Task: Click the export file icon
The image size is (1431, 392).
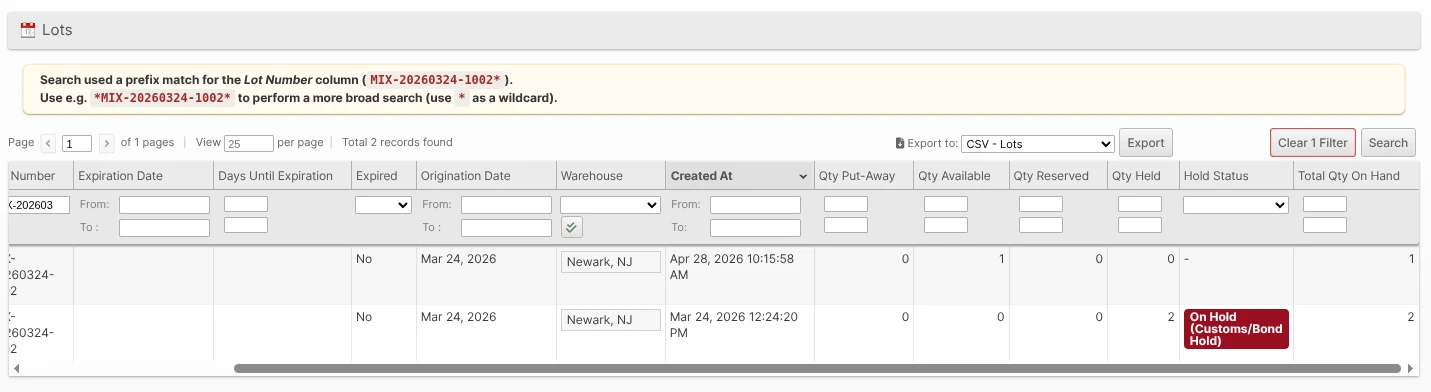Action: 900,143
